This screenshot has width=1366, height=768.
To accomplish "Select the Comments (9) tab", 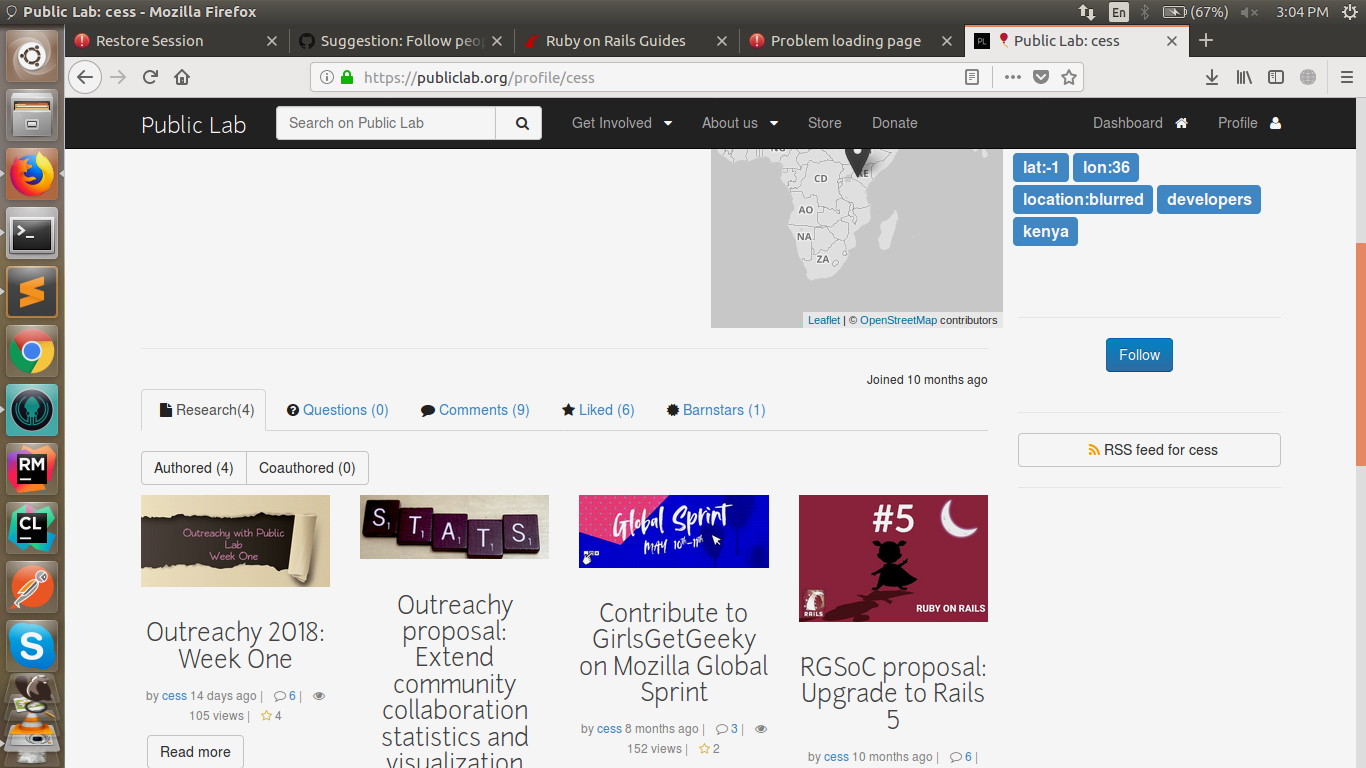I will click(x=475, y=410).
